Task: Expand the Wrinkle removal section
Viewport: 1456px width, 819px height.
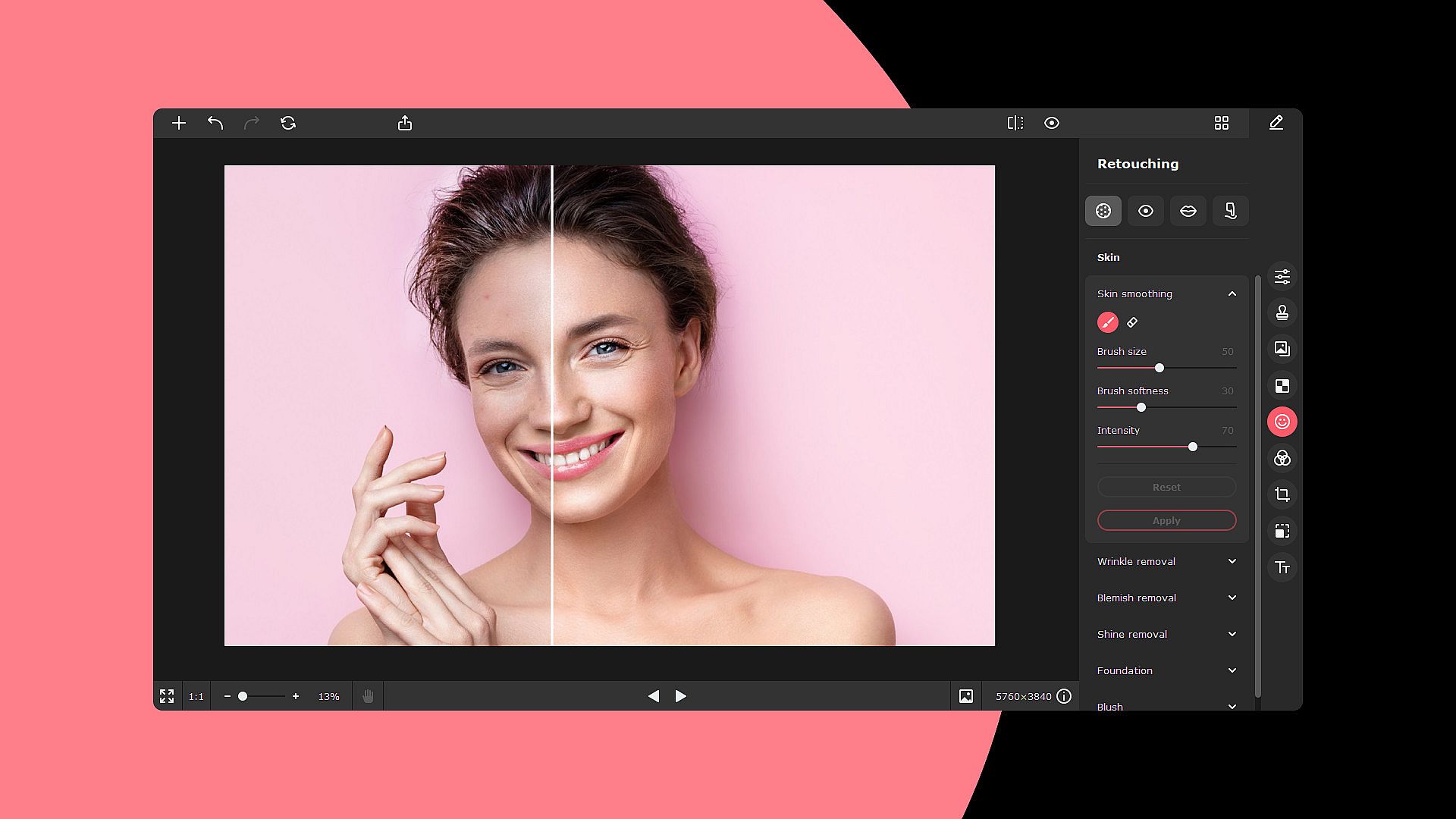Action: [1166, 561]
